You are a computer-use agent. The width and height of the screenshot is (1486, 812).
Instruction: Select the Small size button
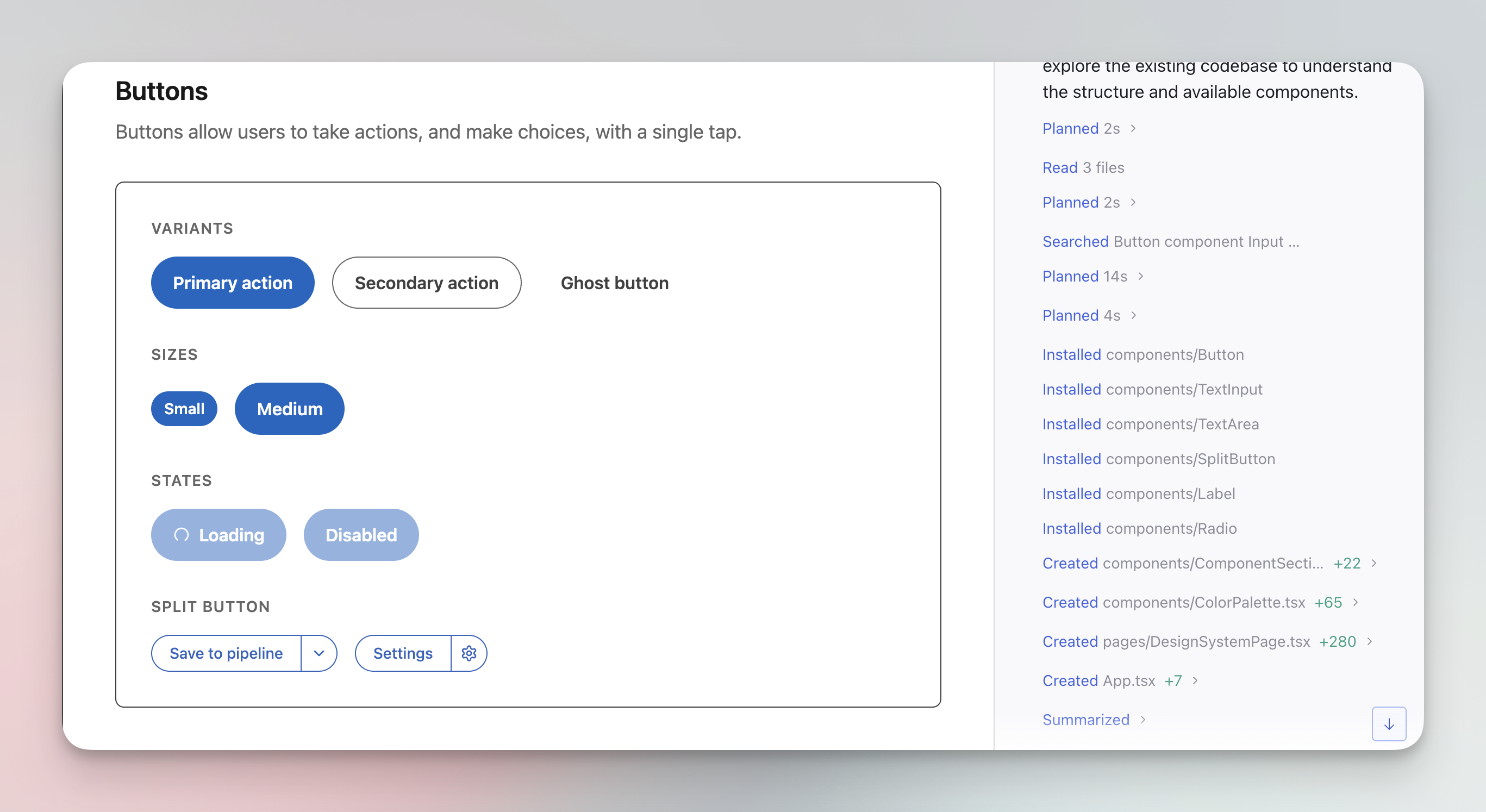[184, 408]
